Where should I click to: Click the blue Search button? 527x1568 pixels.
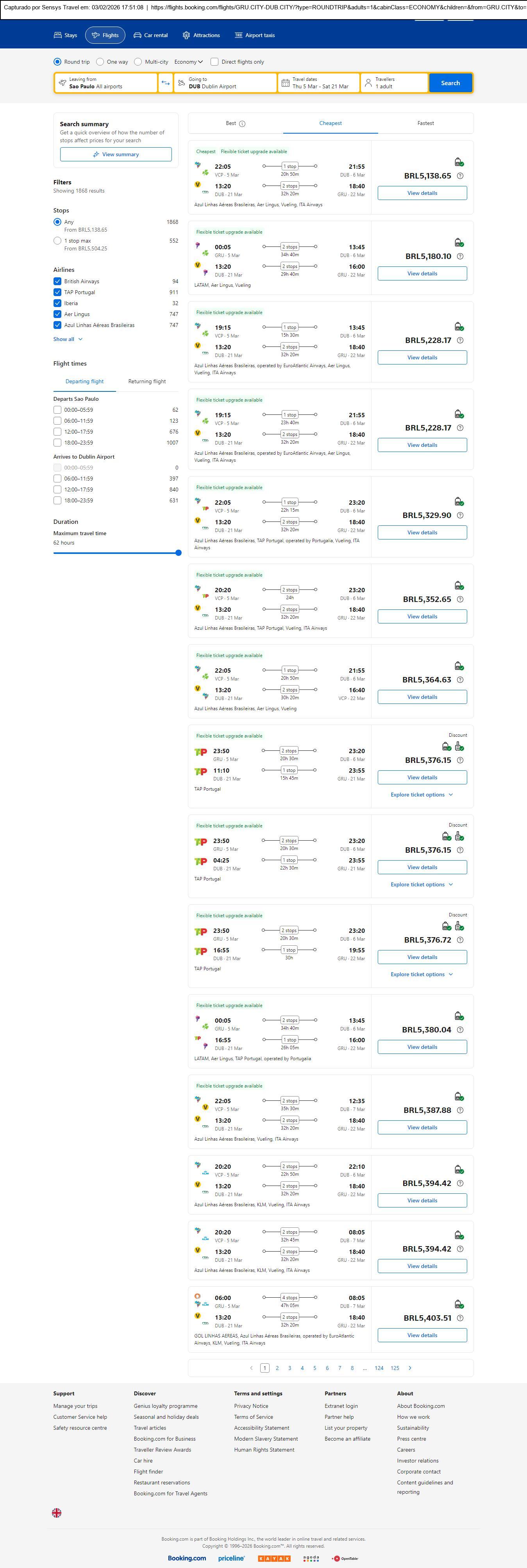(450, 83)
